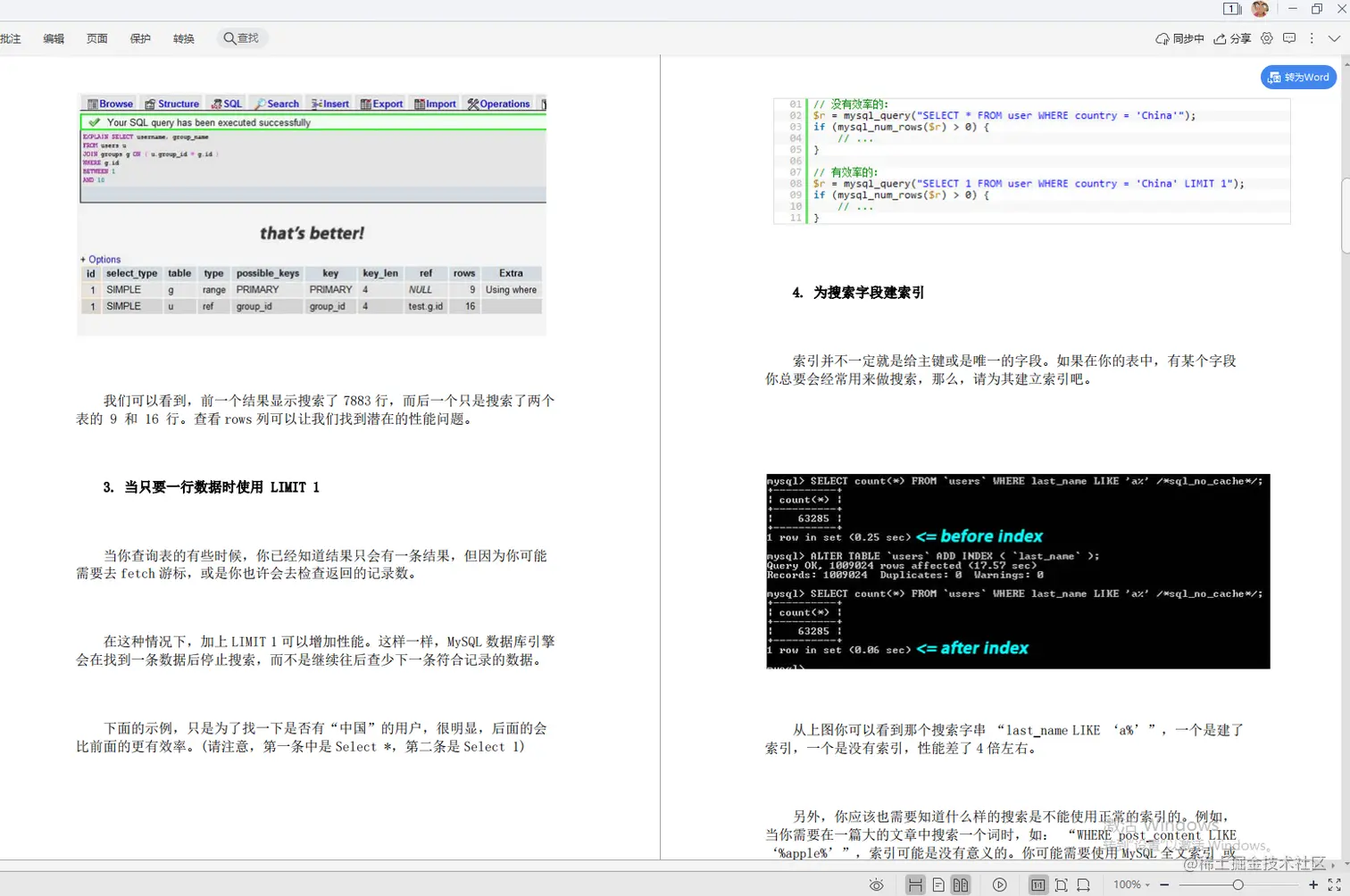This screenshot has width=1350, height=896.
Task: Open the eye protection mode icon
Action: pyautogui.click(x=876, y=884)
